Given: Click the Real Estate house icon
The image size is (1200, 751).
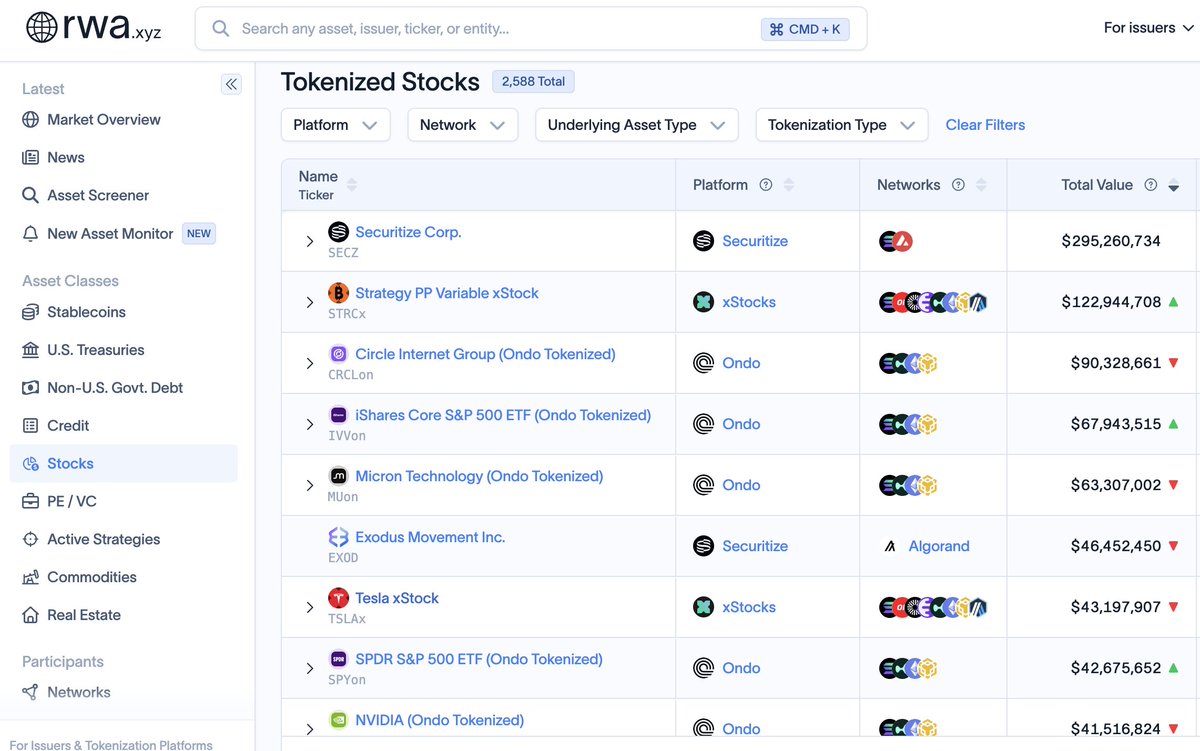Looking at the screenshot, I should 30,616.
